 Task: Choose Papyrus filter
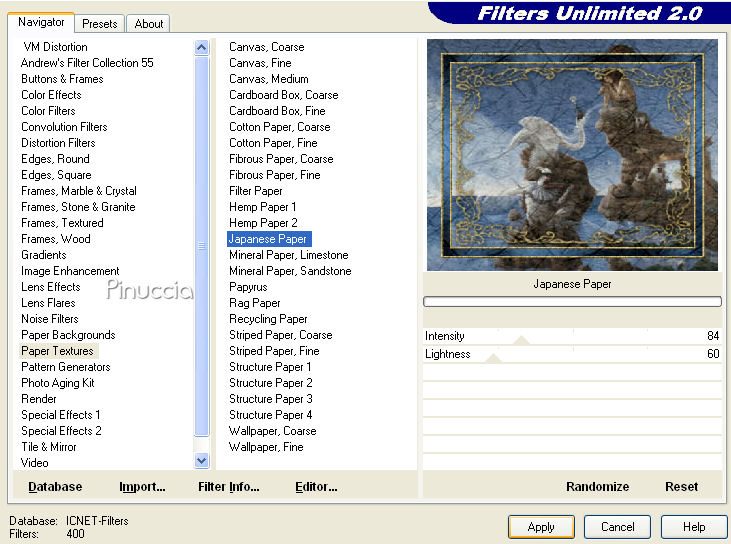(x=248, y=287)
